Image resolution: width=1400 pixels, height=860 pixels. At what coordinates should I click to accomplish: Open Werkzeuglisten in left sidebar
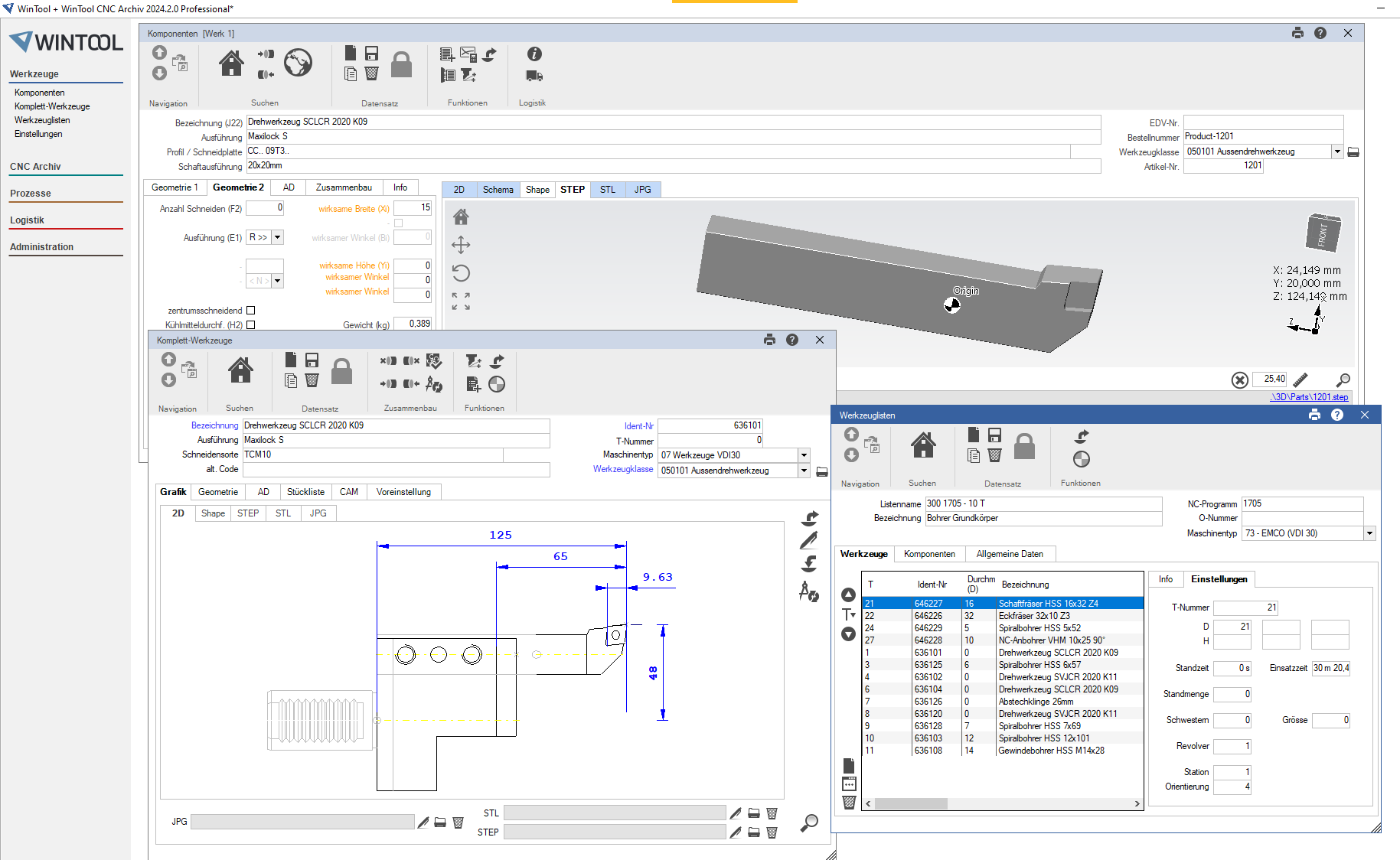coord(42,120)
